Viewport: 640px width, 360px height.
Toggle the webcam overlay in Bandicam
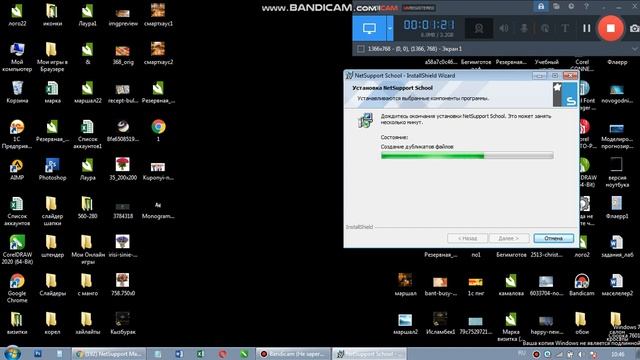coord(478,28)
